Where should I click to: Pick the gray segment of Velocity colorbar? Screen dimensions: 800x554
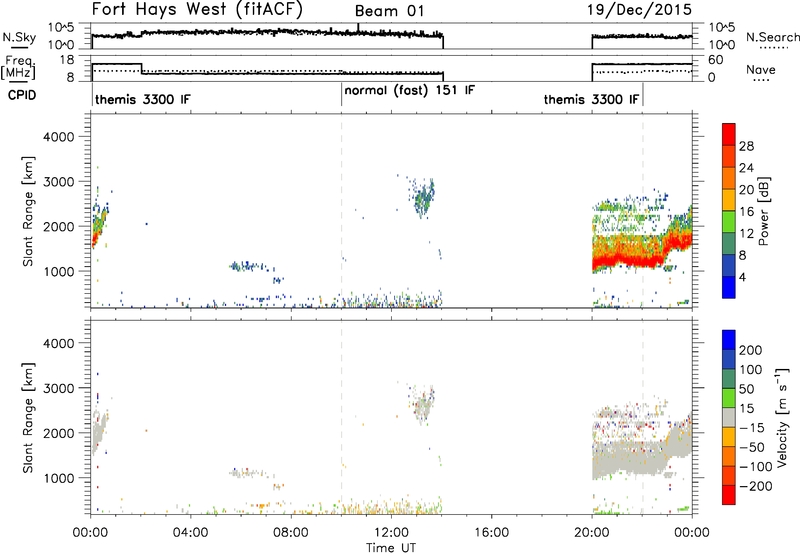coord(729,418)
